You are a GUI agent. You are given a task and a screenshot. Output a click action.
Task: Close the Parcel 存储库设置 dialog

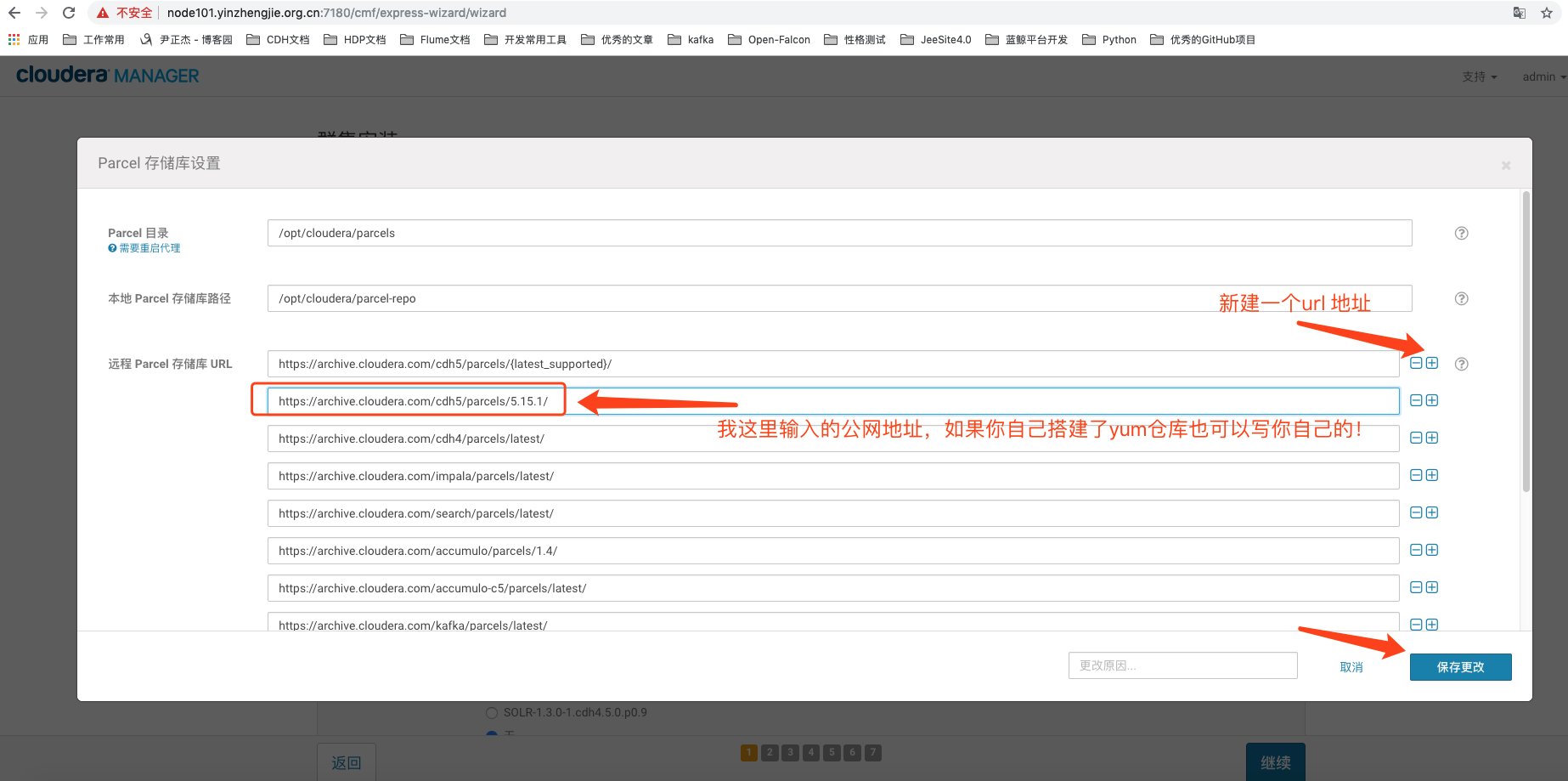click(x=1506, y=165)
